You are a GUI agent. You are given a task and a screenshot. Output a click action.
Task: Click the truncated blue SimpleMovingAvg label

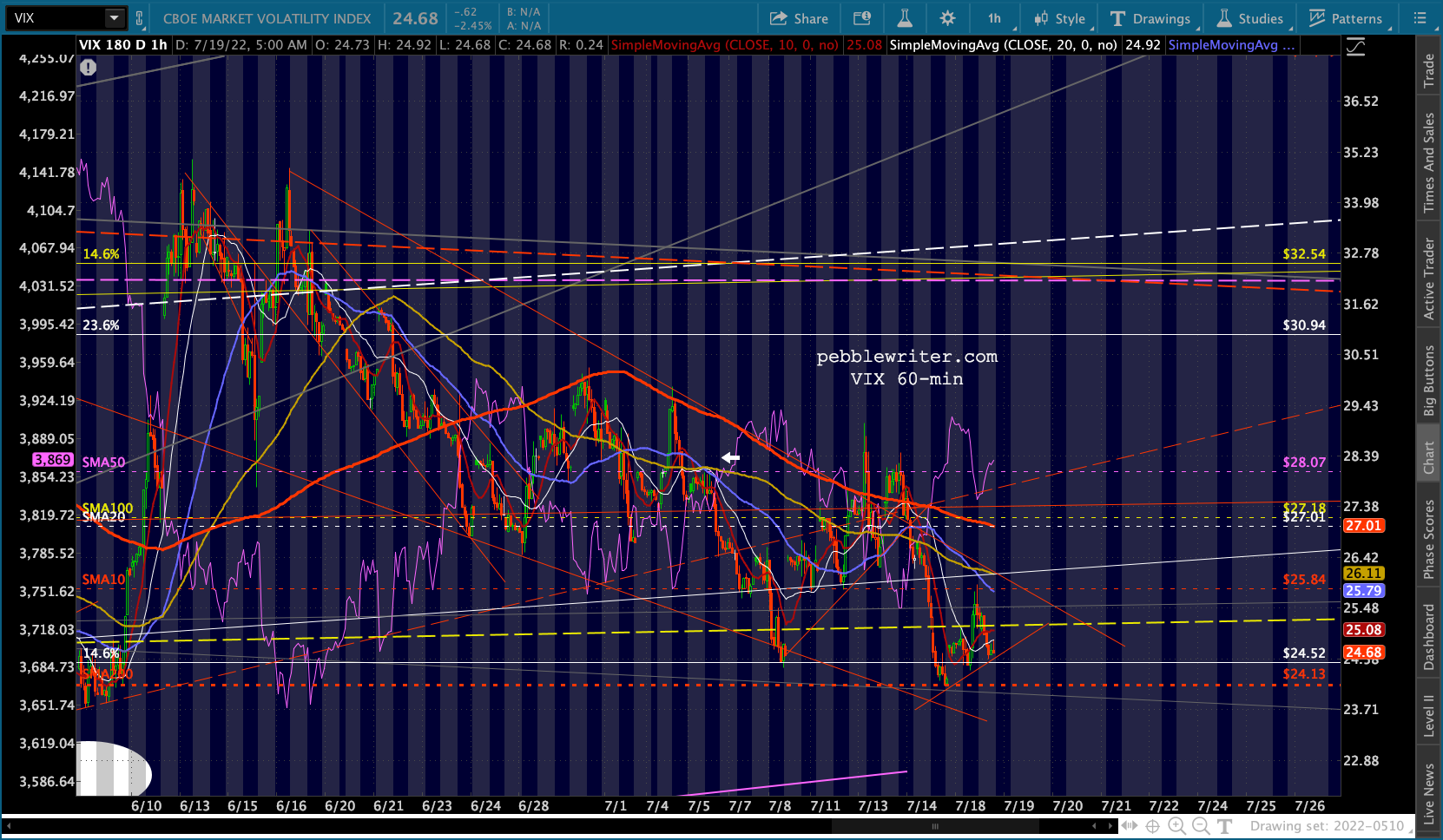tap(1231, 45)
